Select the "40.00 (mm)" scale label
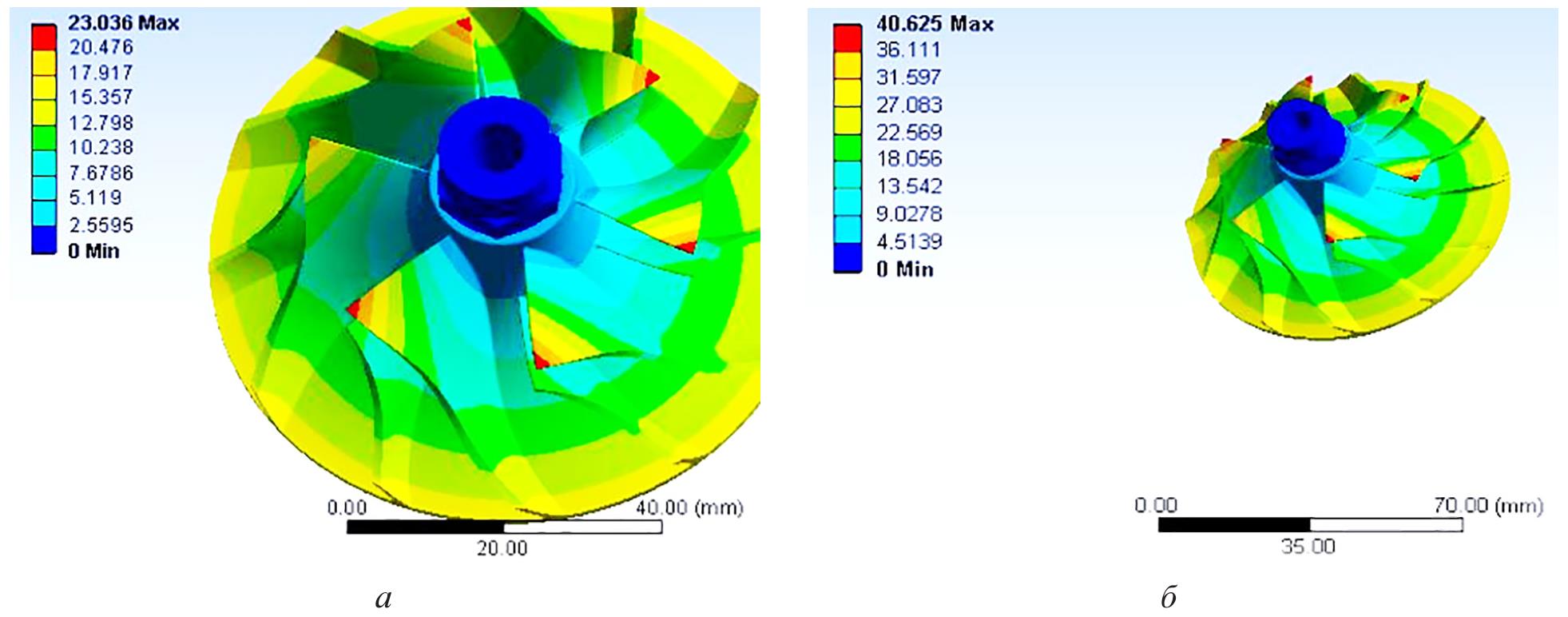The width and height of the screenshot is (1568, 617). tap(689, 508)
